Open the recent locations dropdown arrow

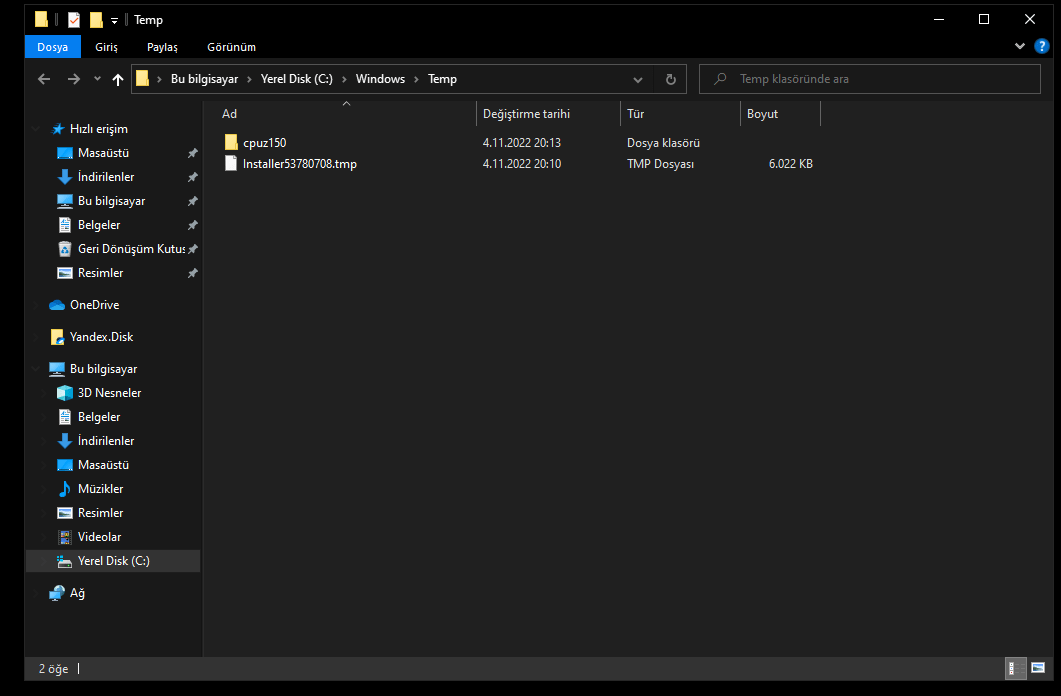point(97,79)
